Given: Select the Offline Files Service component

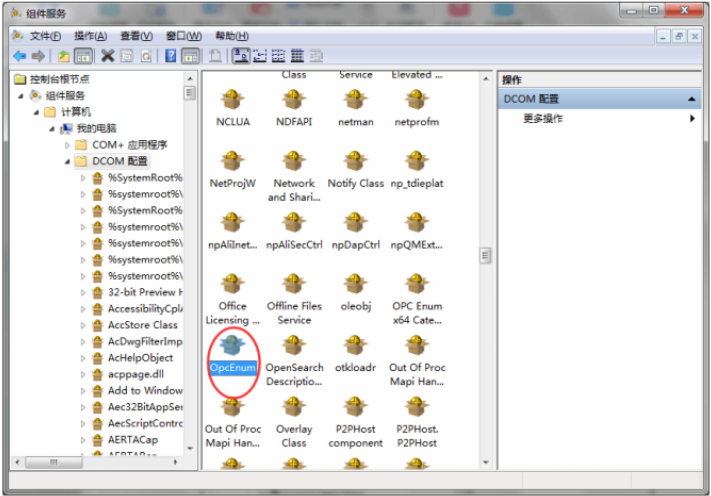Looking at the screenshot, I should click(294, 299).
